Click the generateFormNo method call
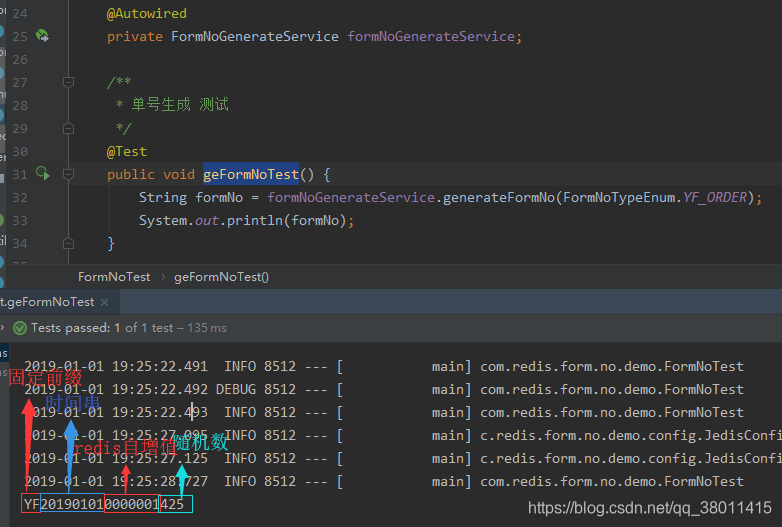Screen dimensions: 782x527 [499, 197]
